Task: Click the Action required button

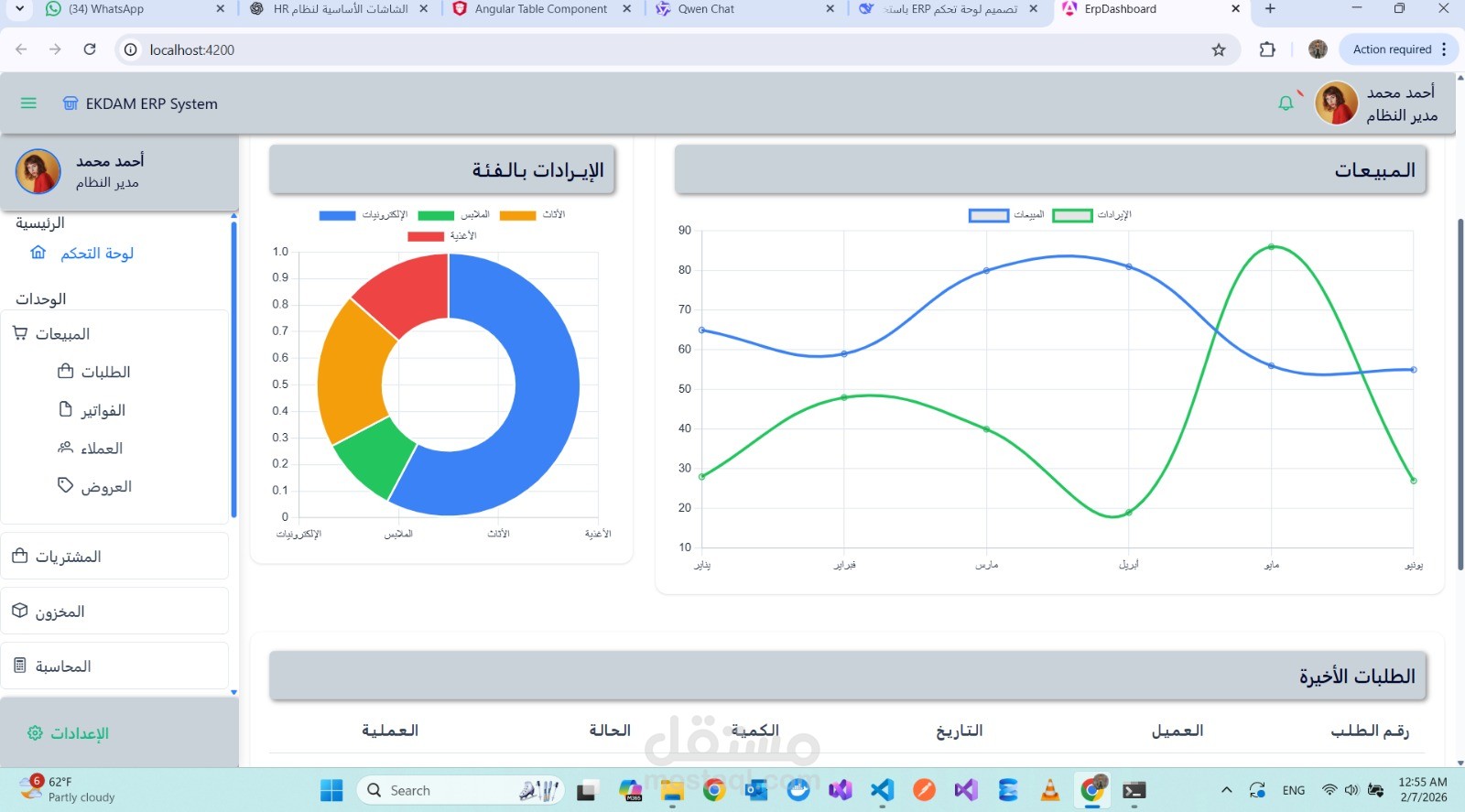Action: [x=1397, y=49]
